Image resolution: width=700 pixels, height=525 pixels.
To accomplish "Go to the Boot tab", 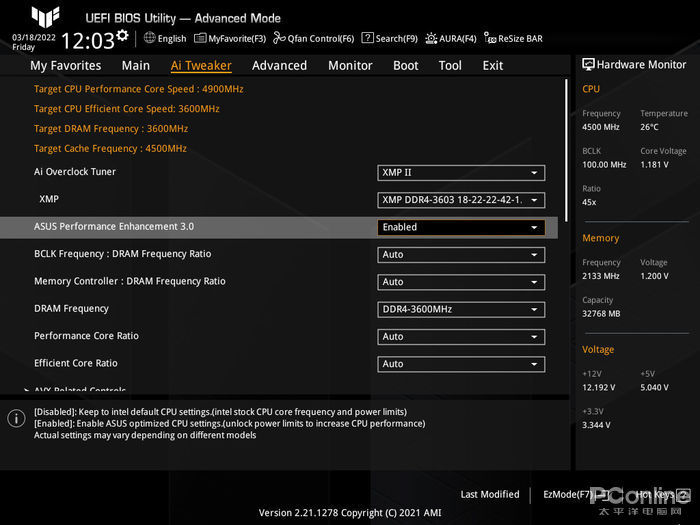I will [x=406, y=65].
